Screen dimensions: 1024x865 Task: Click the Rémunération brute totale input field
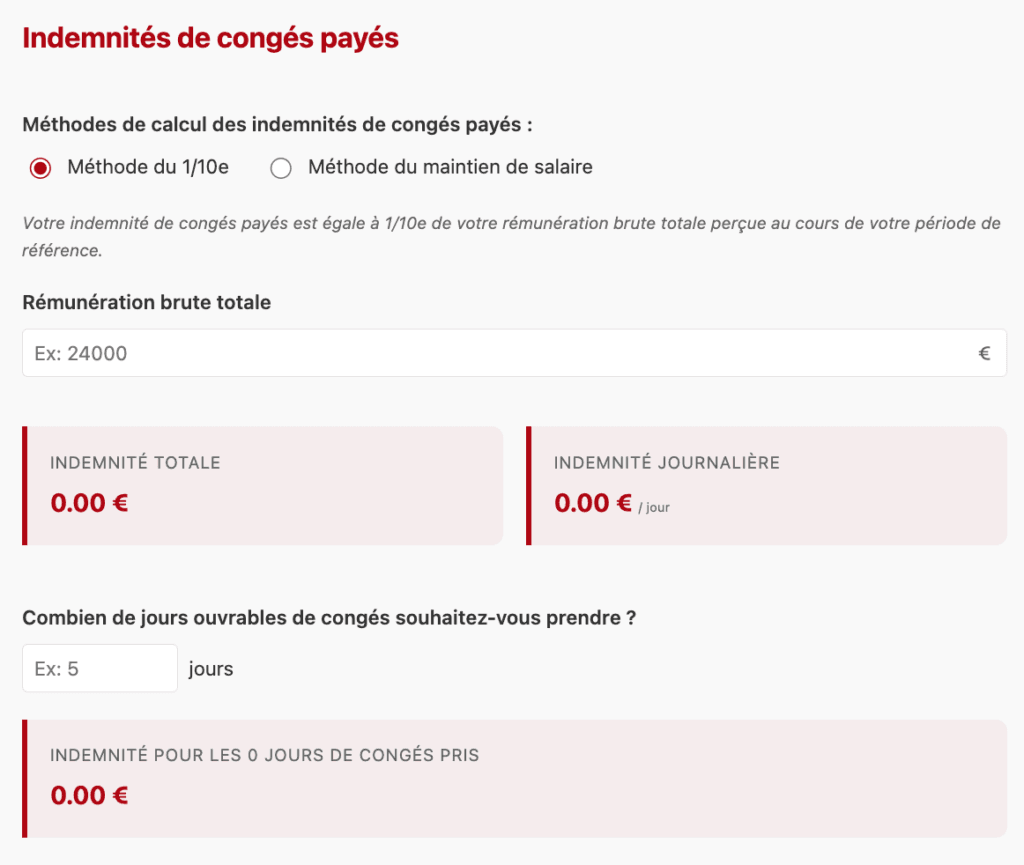400,352
